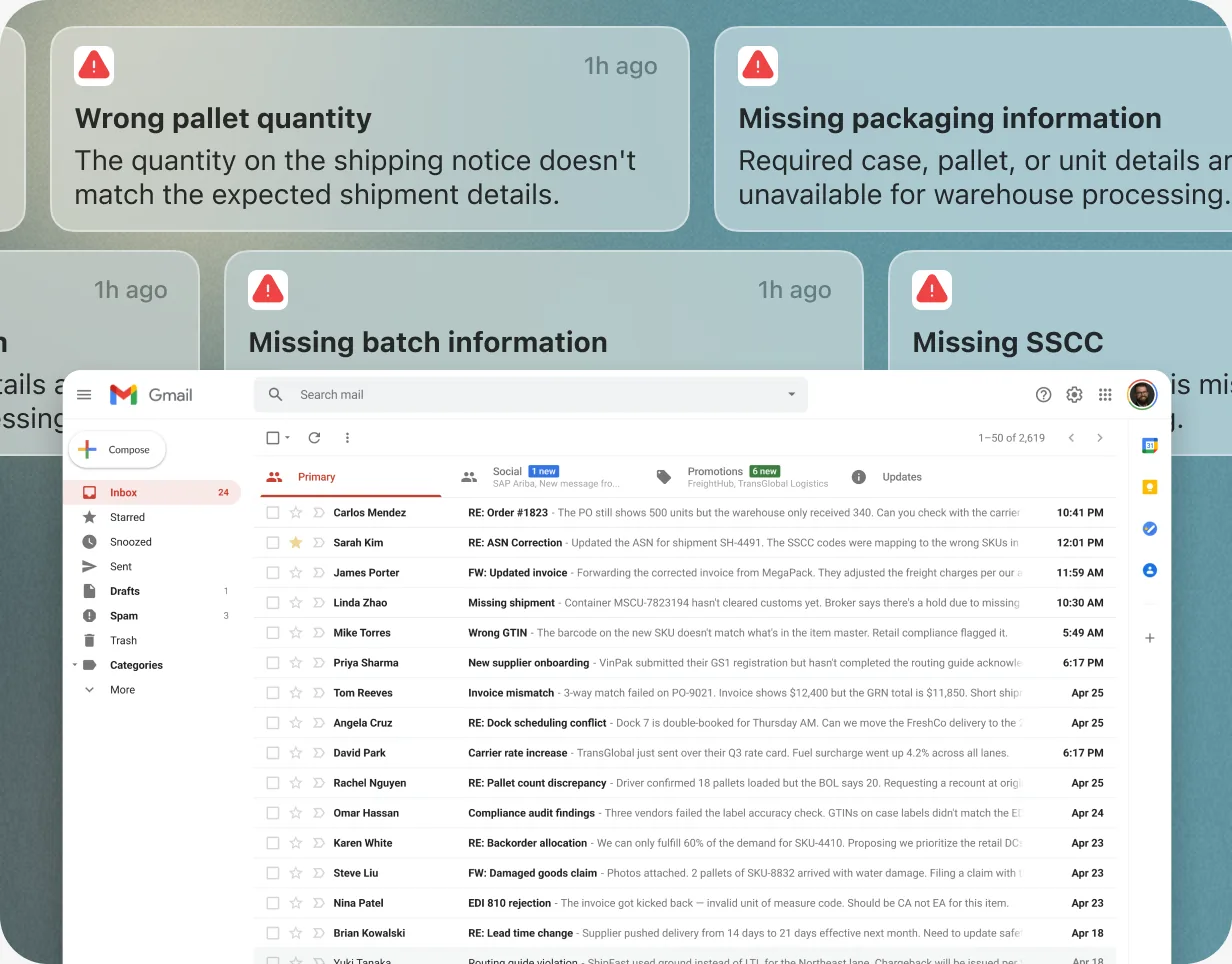Open the Wrong pallet quantity notification card
This screenshot has height=964, width=1232.
(x=370, y=129)
